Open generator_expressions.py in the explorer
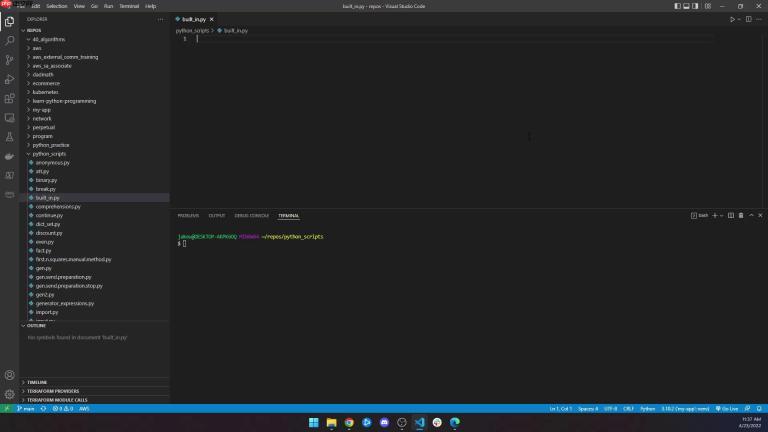 [x=65, y=304]
